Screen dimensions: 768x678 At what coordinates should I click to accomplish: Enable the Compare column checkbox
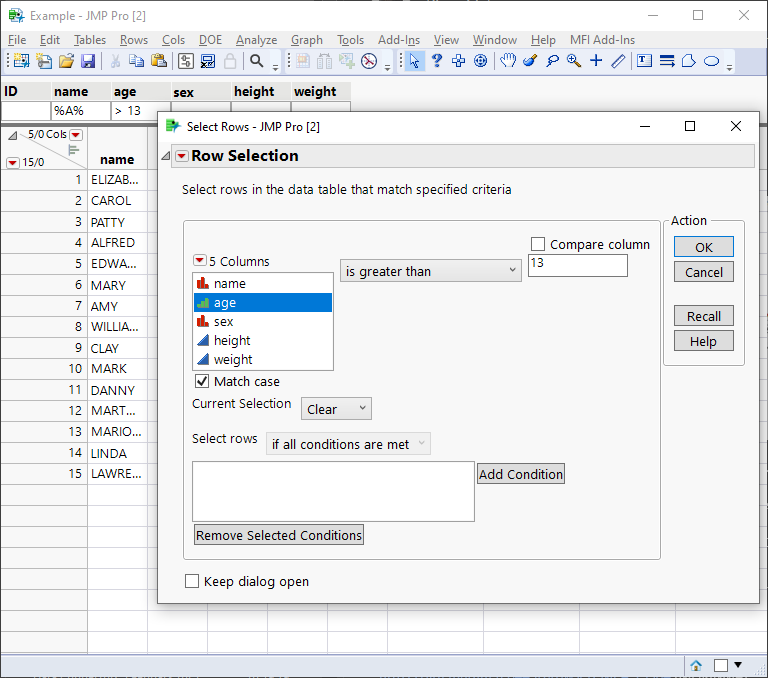point(538,244)
